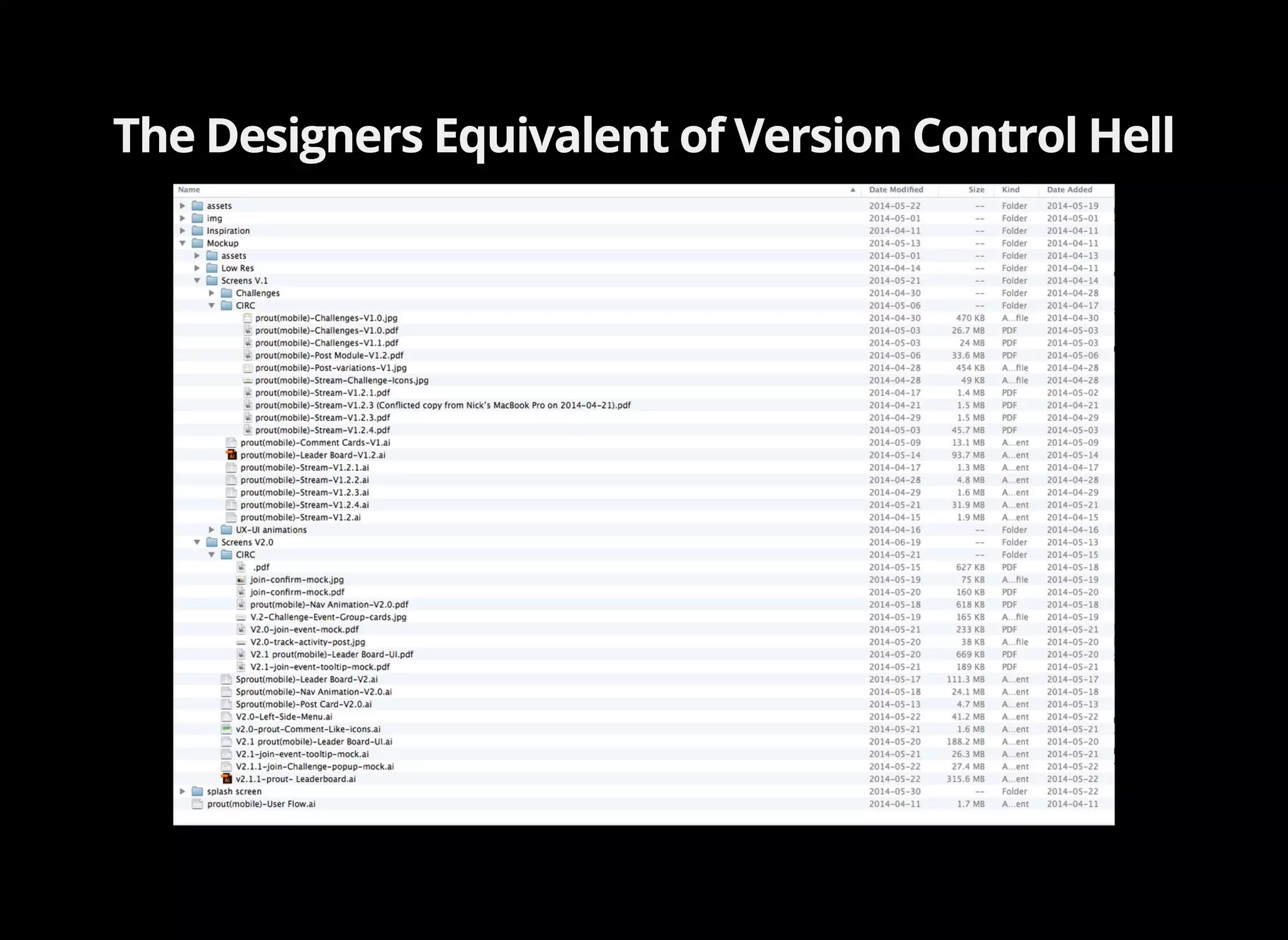1288x940 pixels.
Task: Sort by the Size column header
Action: [x=976, y=190]
